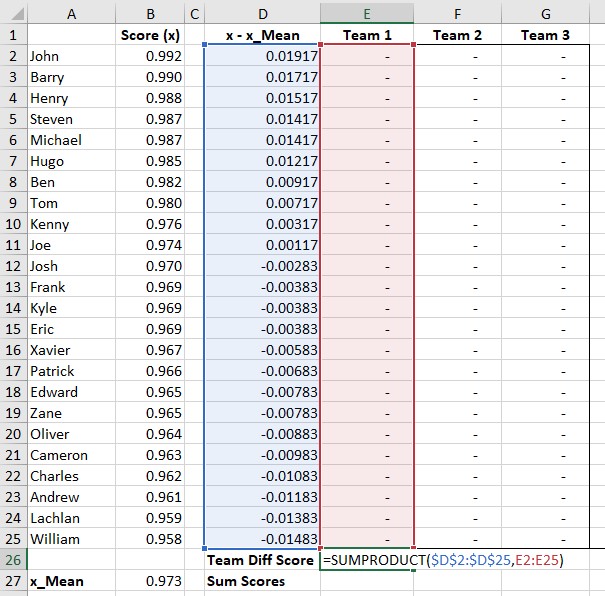Select the x_Mean value 0.973
The image size is (605, 596).
tap(150, 581)
